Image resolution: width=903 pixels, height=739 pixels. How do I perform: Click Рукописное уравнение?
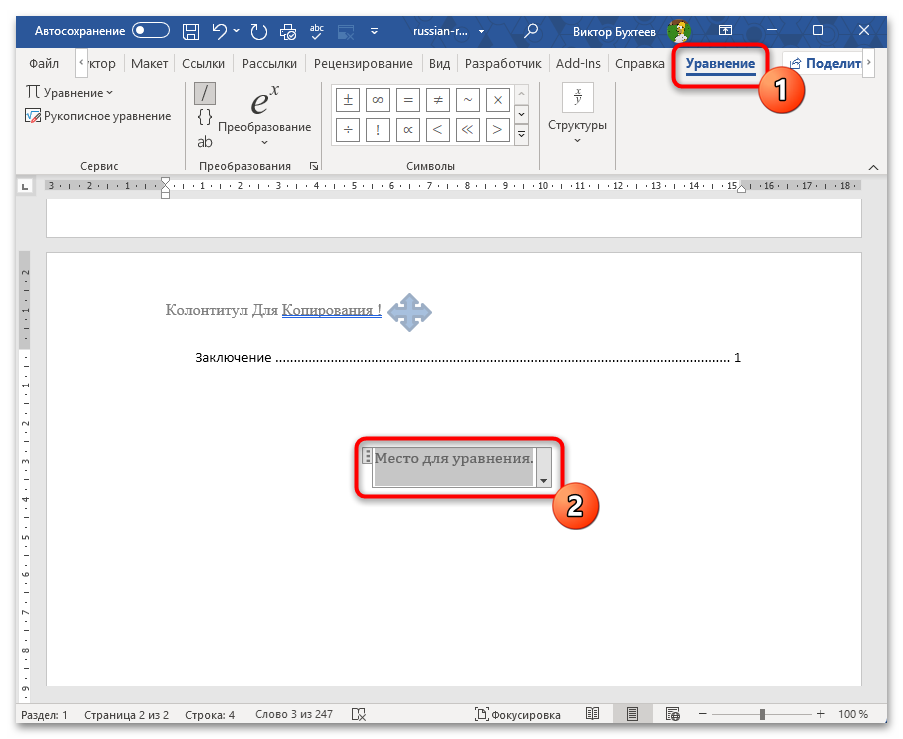(98, 116)
